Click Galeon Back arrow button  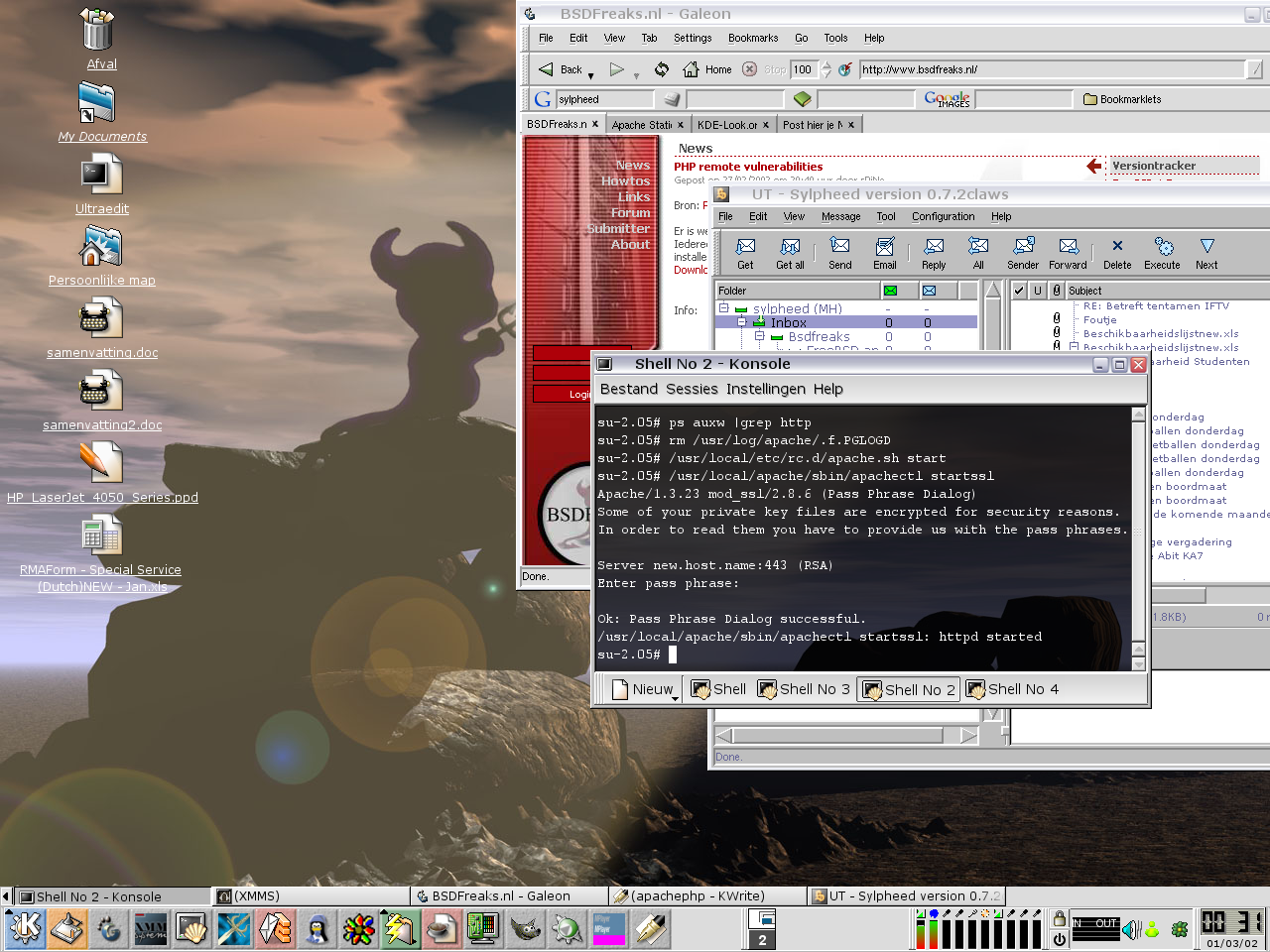pos(561,69)
